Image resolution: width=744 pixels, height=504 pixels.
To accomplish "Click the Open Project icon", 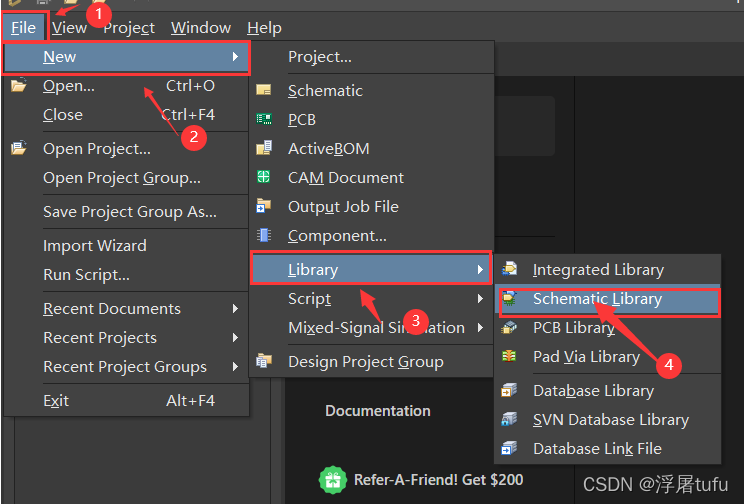I will [x=19, y=149].
